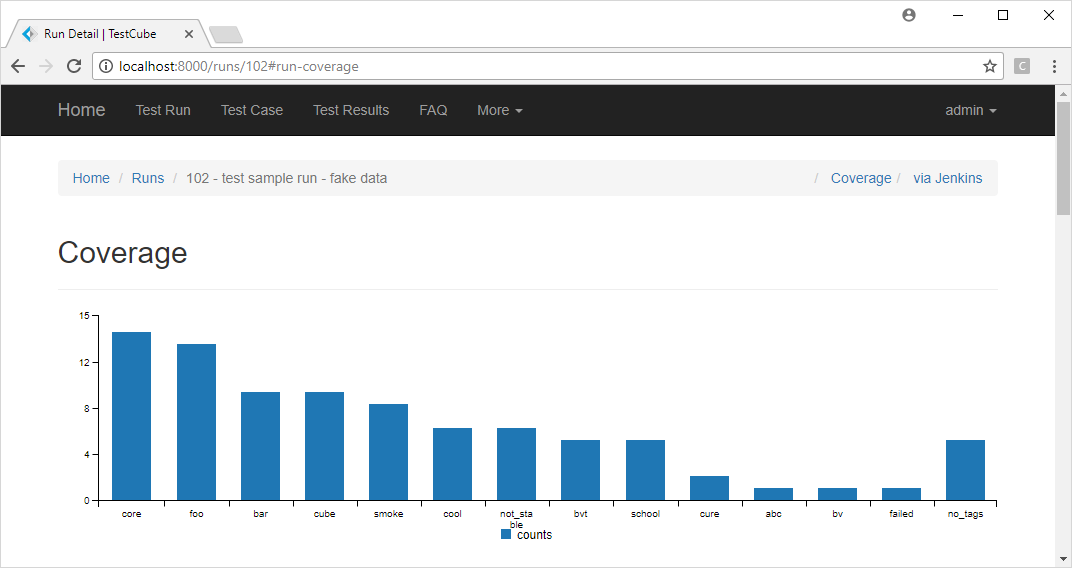This screenshot has height=568, width=1072.
Task: Open FAQ navbar item
Action: pyautogui.click(x=433, y=110)
